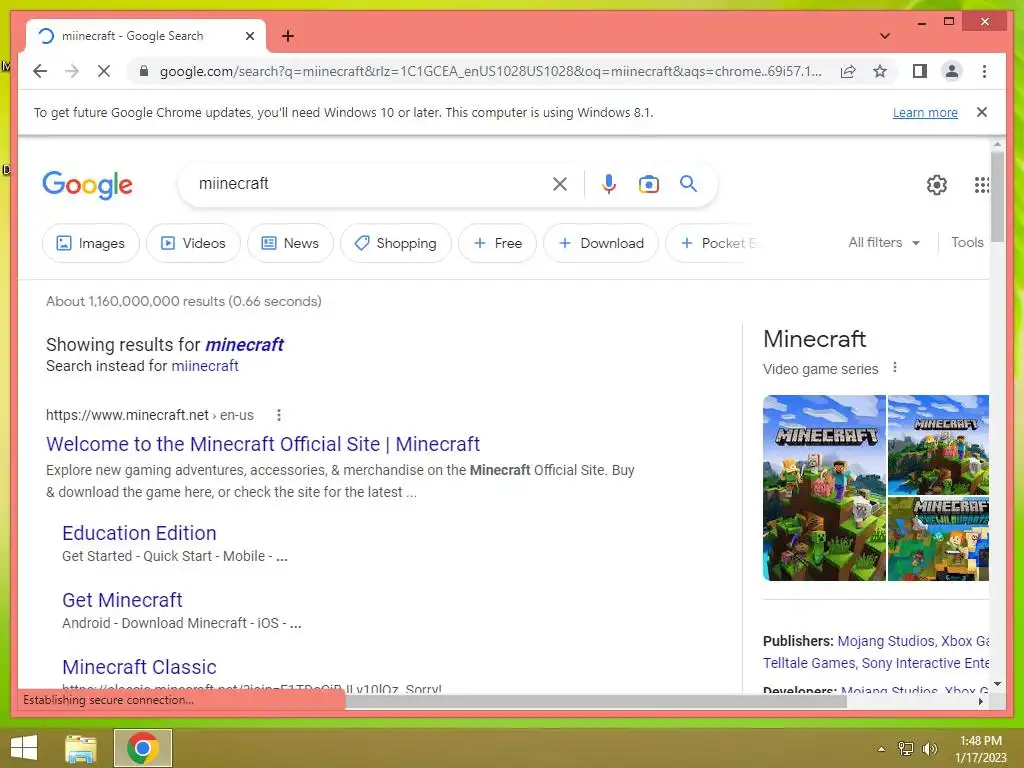Screen dimensions: 1024x768
Task: Open options for minecraft.net result
Action: (x=279, y=415)
